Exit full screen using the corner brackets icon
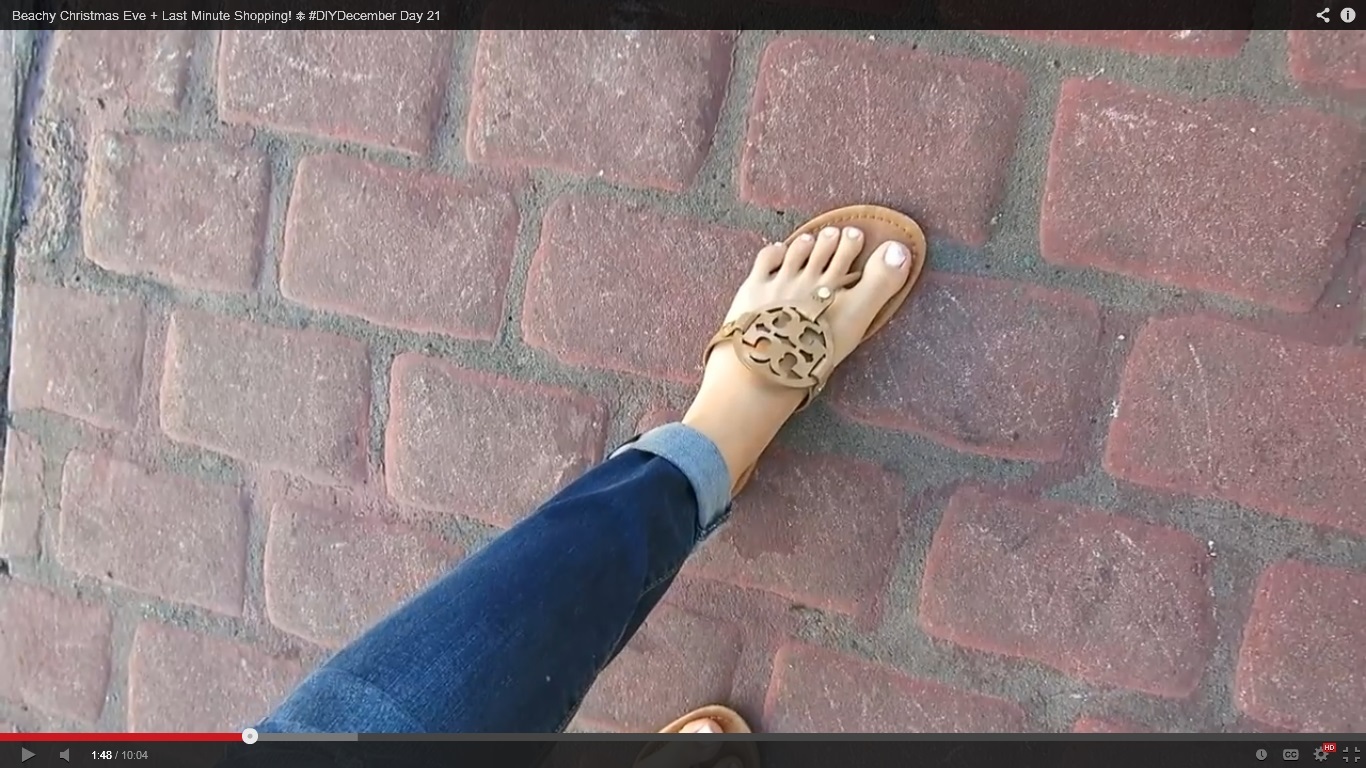The image size is (1366, 768). tap(1351, 755)
